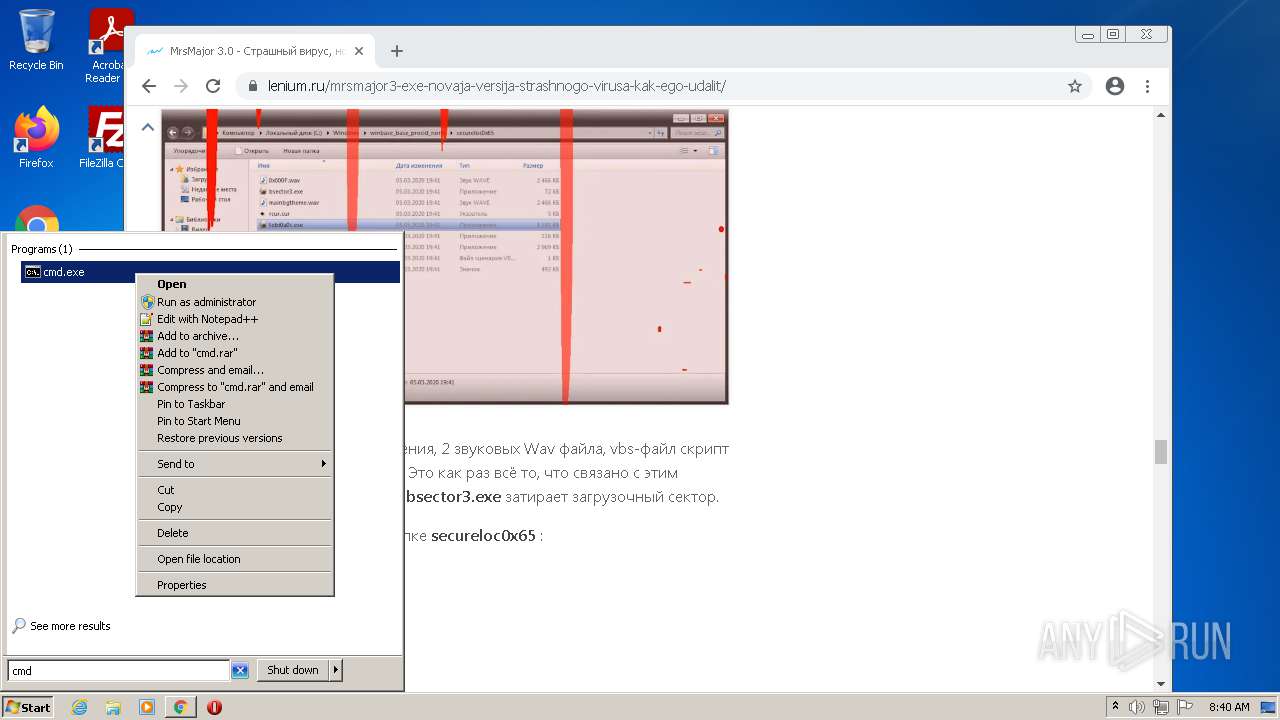Select Add to archive...
This screenshot has width=1280, height=720.
[235, 336]
